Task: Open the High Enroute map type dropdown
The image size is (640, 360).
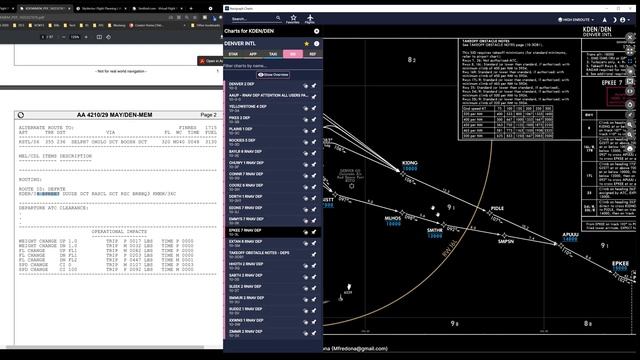Action: coord(576,20)
